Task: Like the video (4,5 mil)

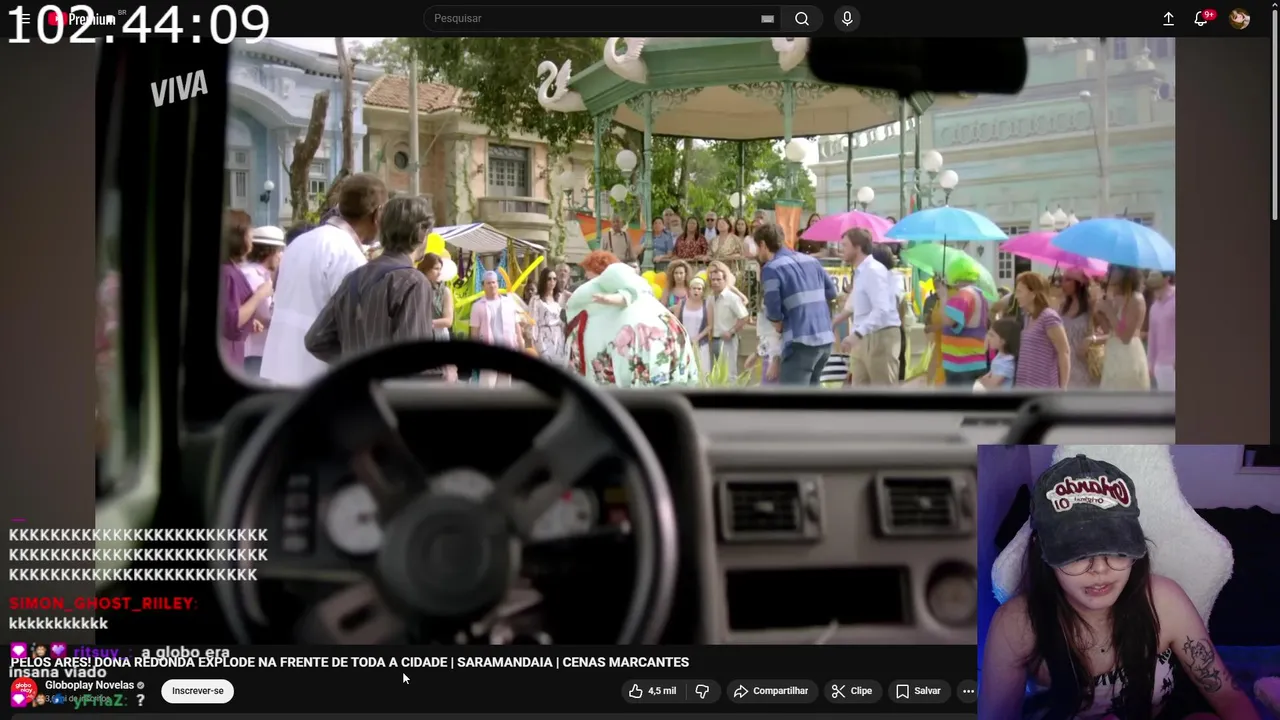Action: click(653, 691)
